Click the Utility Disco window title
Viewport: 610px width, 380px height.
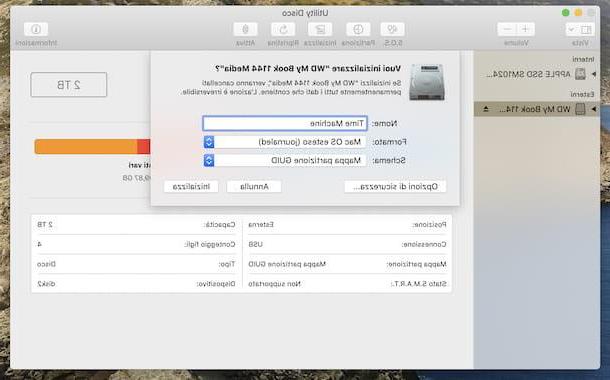pyautogui.click(x=305, y=13)
